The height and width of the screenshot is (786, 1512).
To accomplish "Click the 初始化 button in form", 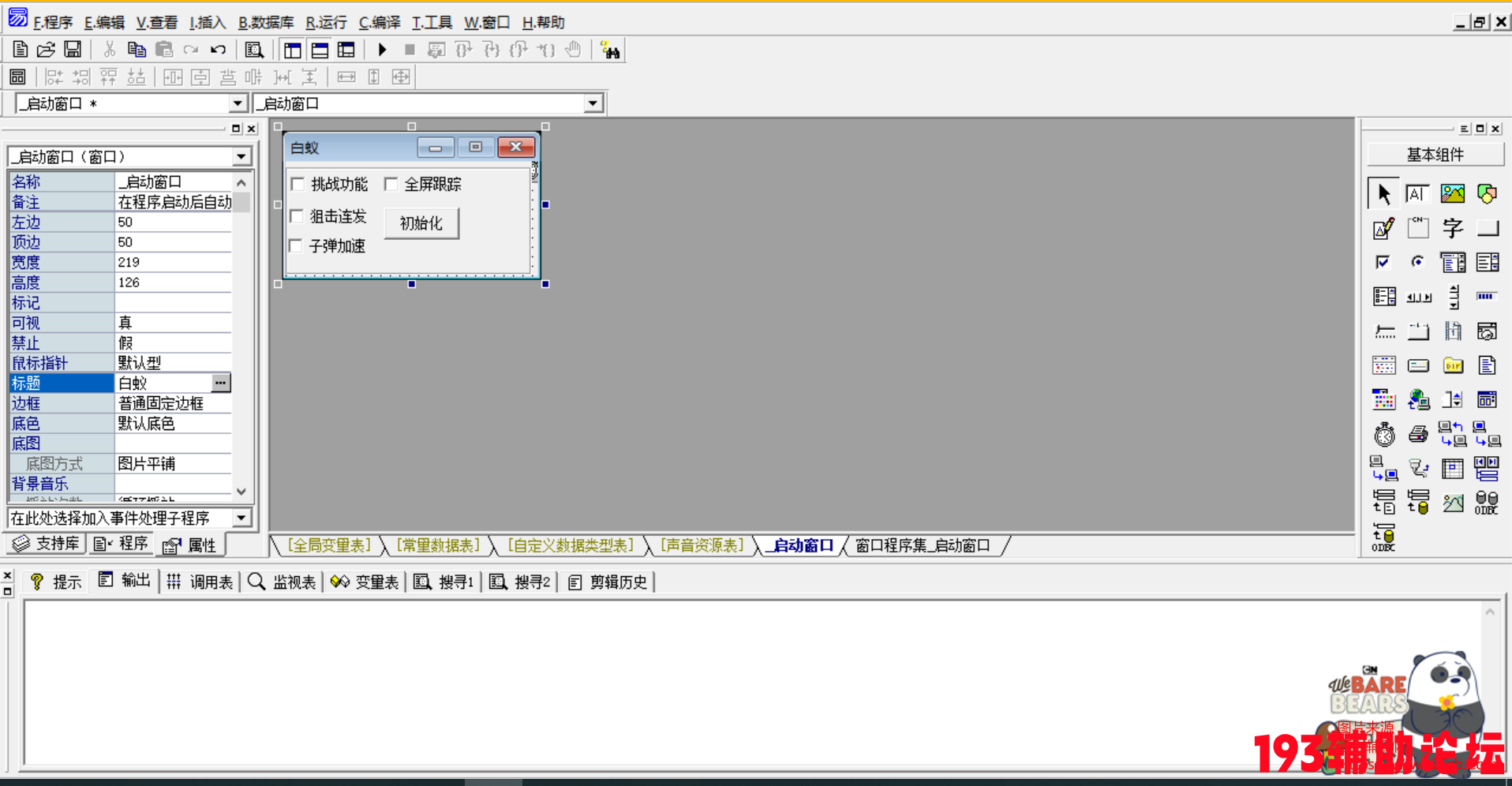I will (421, 223).
